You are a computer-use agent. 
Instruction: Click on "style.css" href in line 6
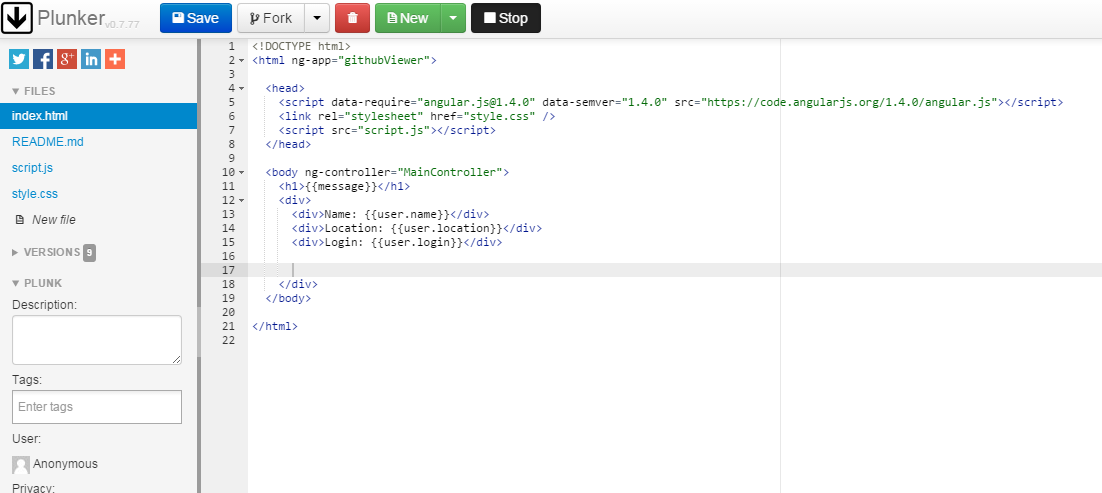(x=500, y=116)
